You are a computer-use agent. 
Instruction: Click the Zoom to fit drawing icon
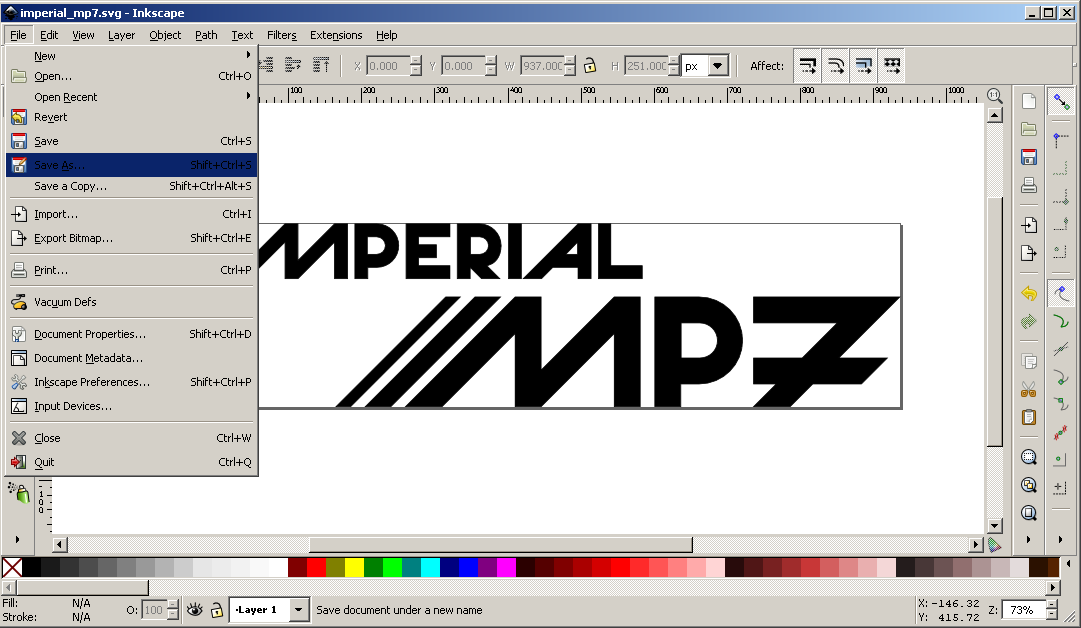[1028, 485]
